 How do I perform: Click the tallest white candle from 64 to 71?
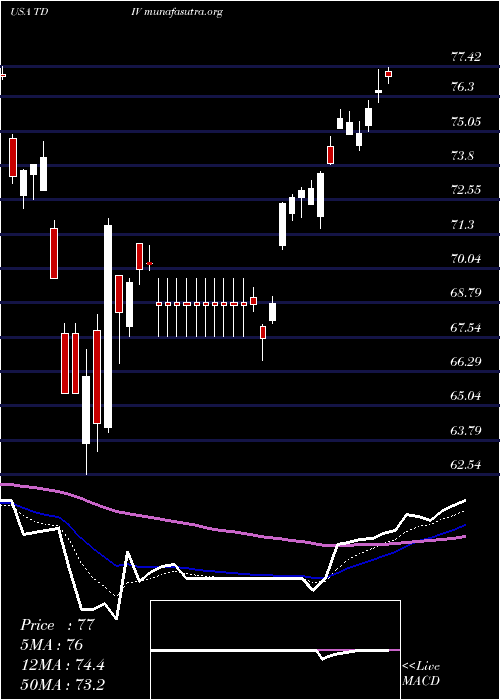tap(108, 326)
